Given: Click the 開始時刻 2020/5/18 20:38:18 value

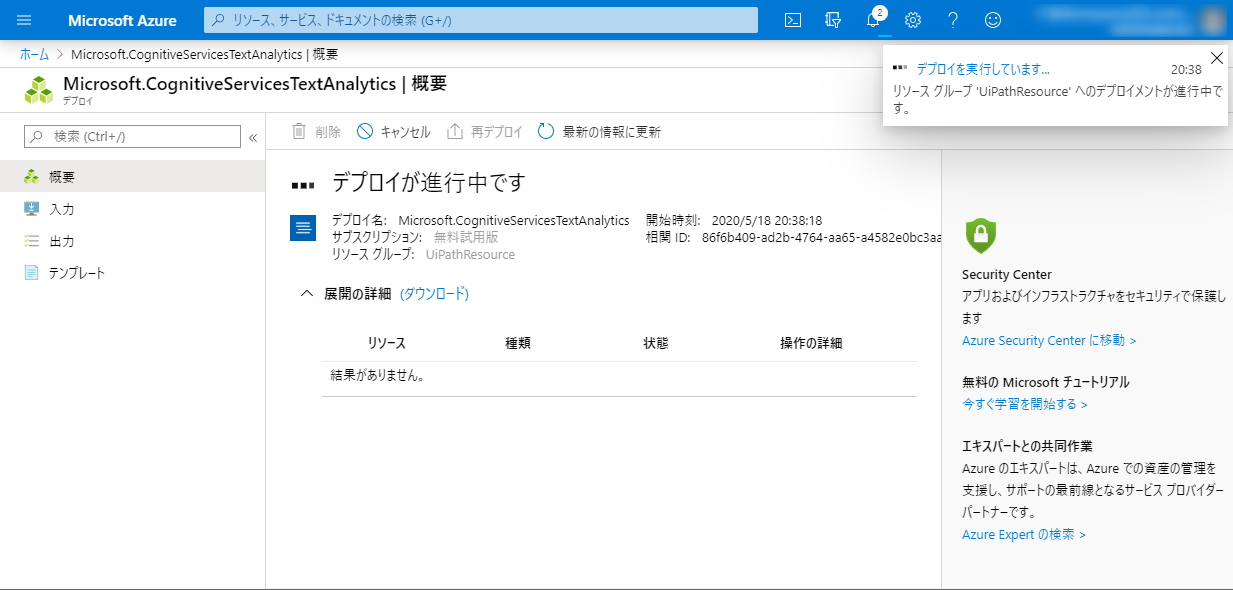Looking at the screenshot, I should tap(767, 221).
